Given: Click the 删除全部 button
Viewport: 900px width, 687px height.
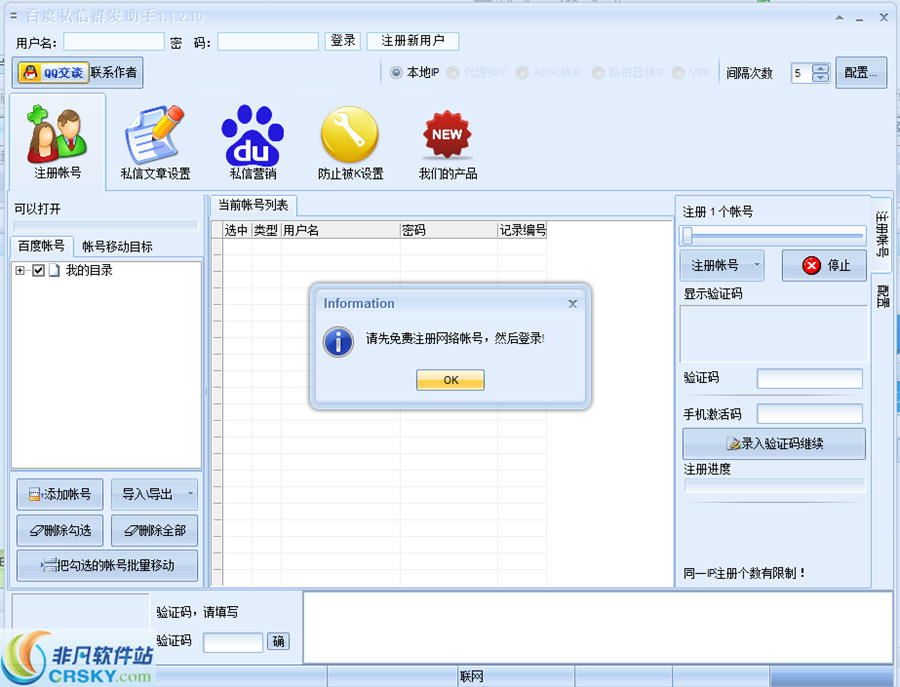Looking at the screenshot, I should coord(154,530).
